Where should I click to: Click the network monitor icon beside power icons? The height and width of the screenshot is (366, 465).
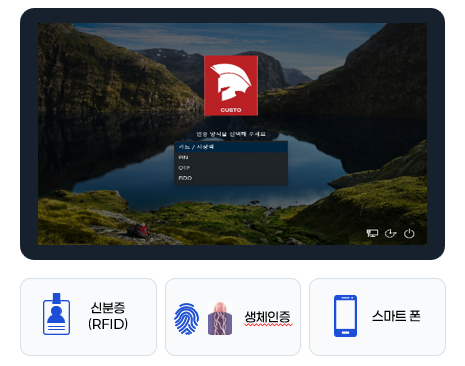(x=372, y=233)
